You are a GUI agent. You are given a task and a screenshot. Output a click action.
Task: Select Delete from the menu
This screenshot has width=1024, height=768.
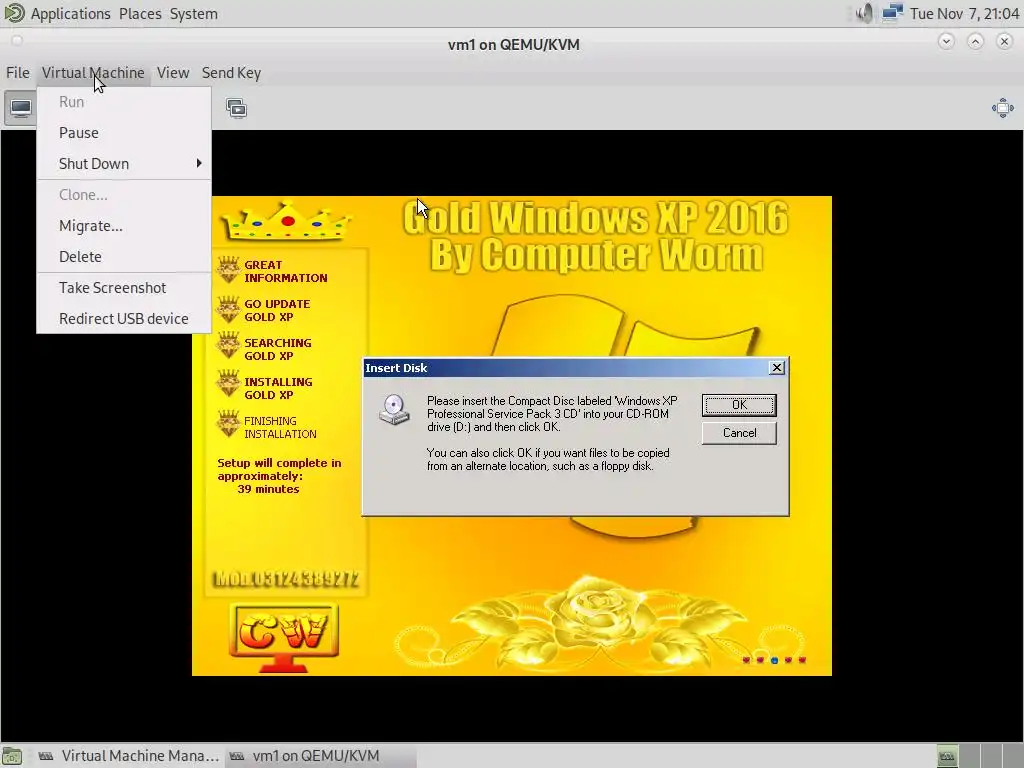click(x=124, y=256)
